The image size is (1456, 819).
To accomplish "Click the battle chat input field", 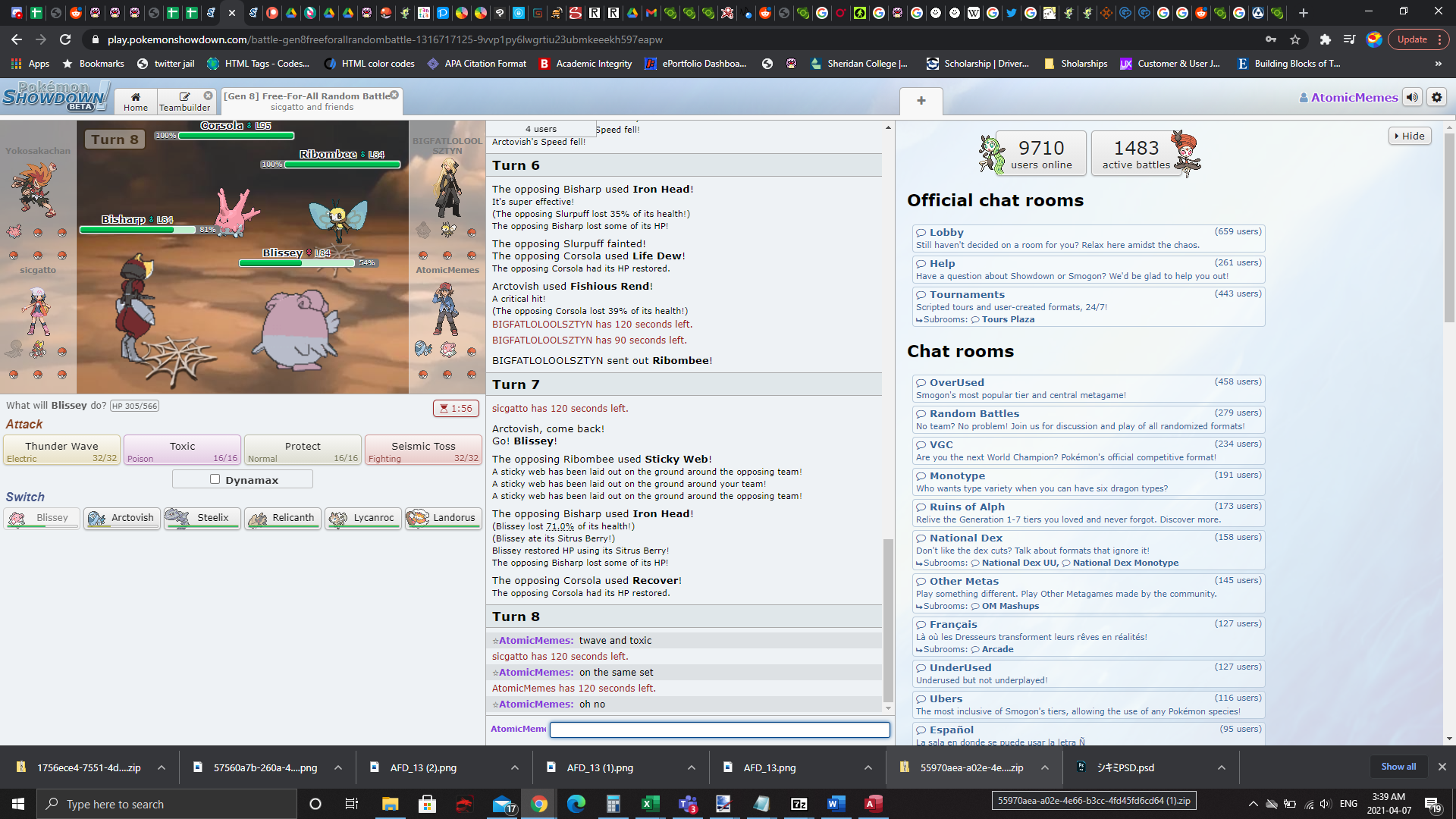I will 719,730.
